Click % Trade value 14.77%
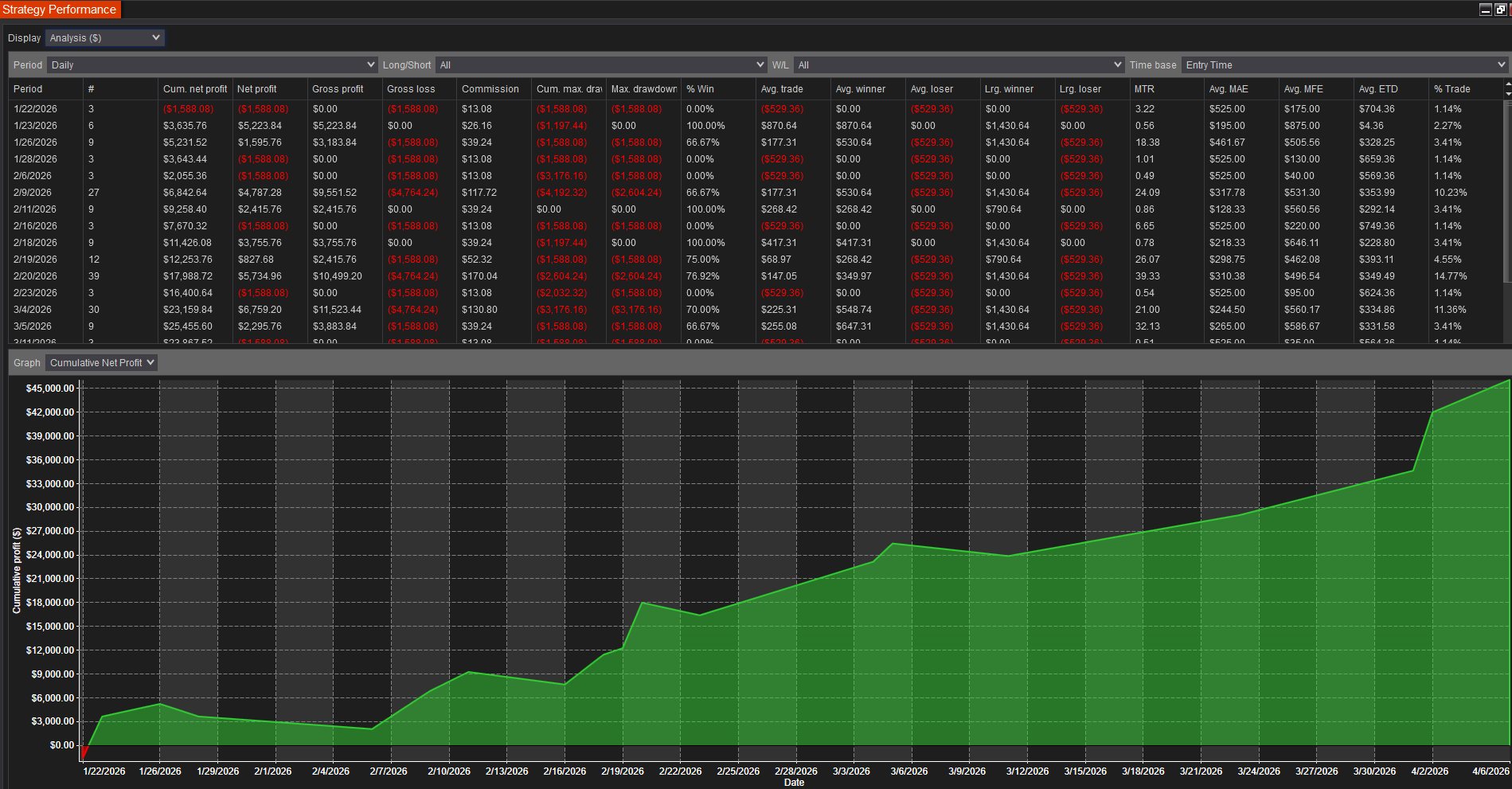Image resolution: width=1512 pixels, height=789 pixels. point(1450,276)
